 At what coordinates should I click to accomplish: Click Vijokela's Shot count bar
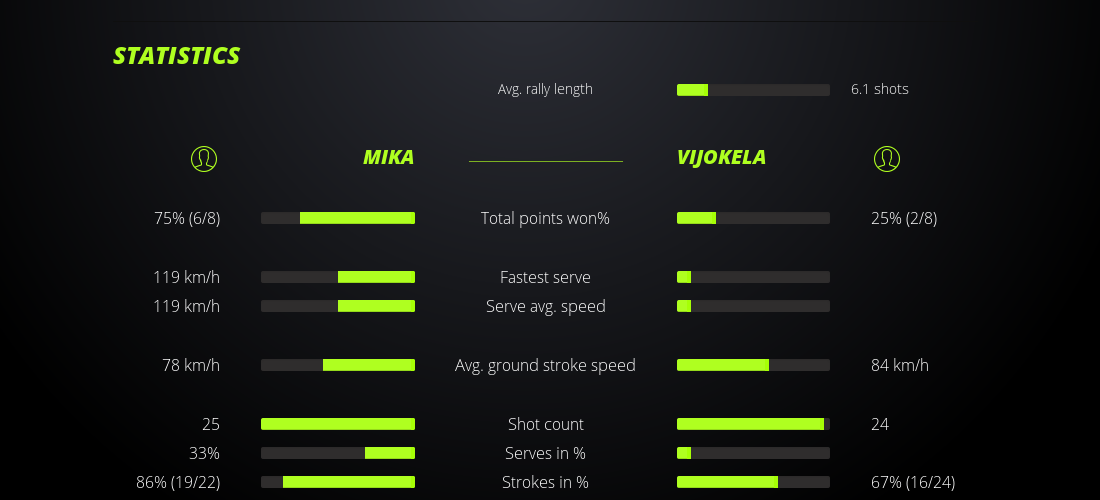click(x=753, y=424)
